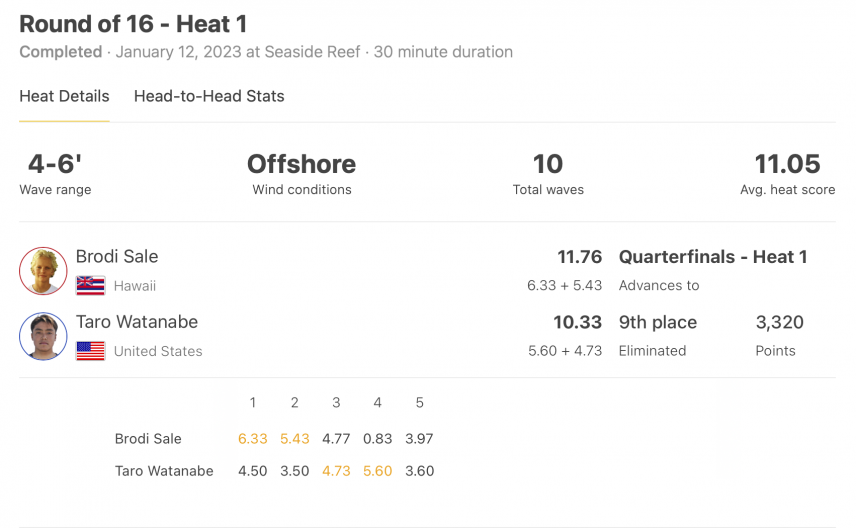Click the Hawaii flag icon

(x=91, y=286)
